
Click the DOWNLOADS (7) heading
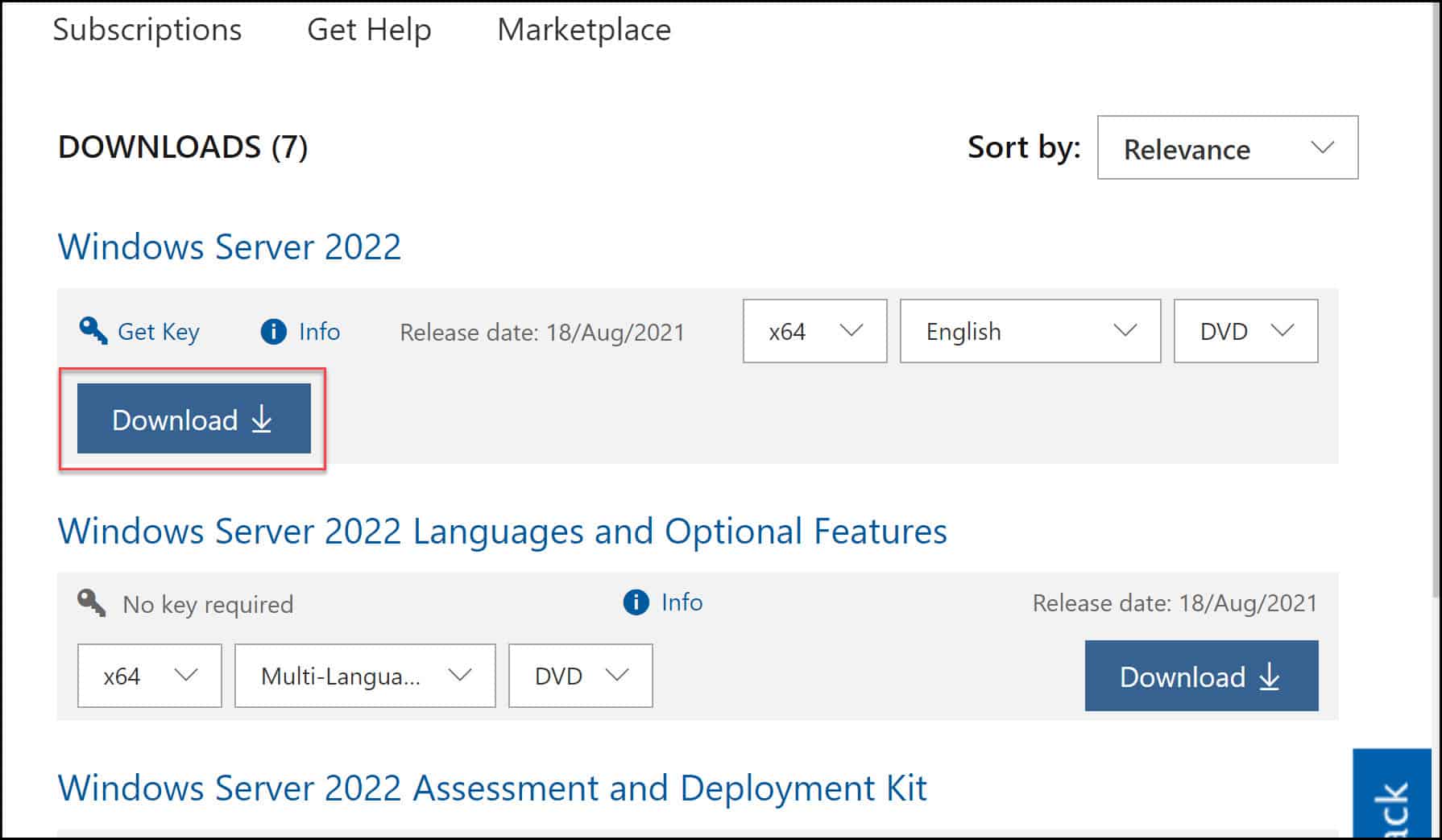(183, 147)
